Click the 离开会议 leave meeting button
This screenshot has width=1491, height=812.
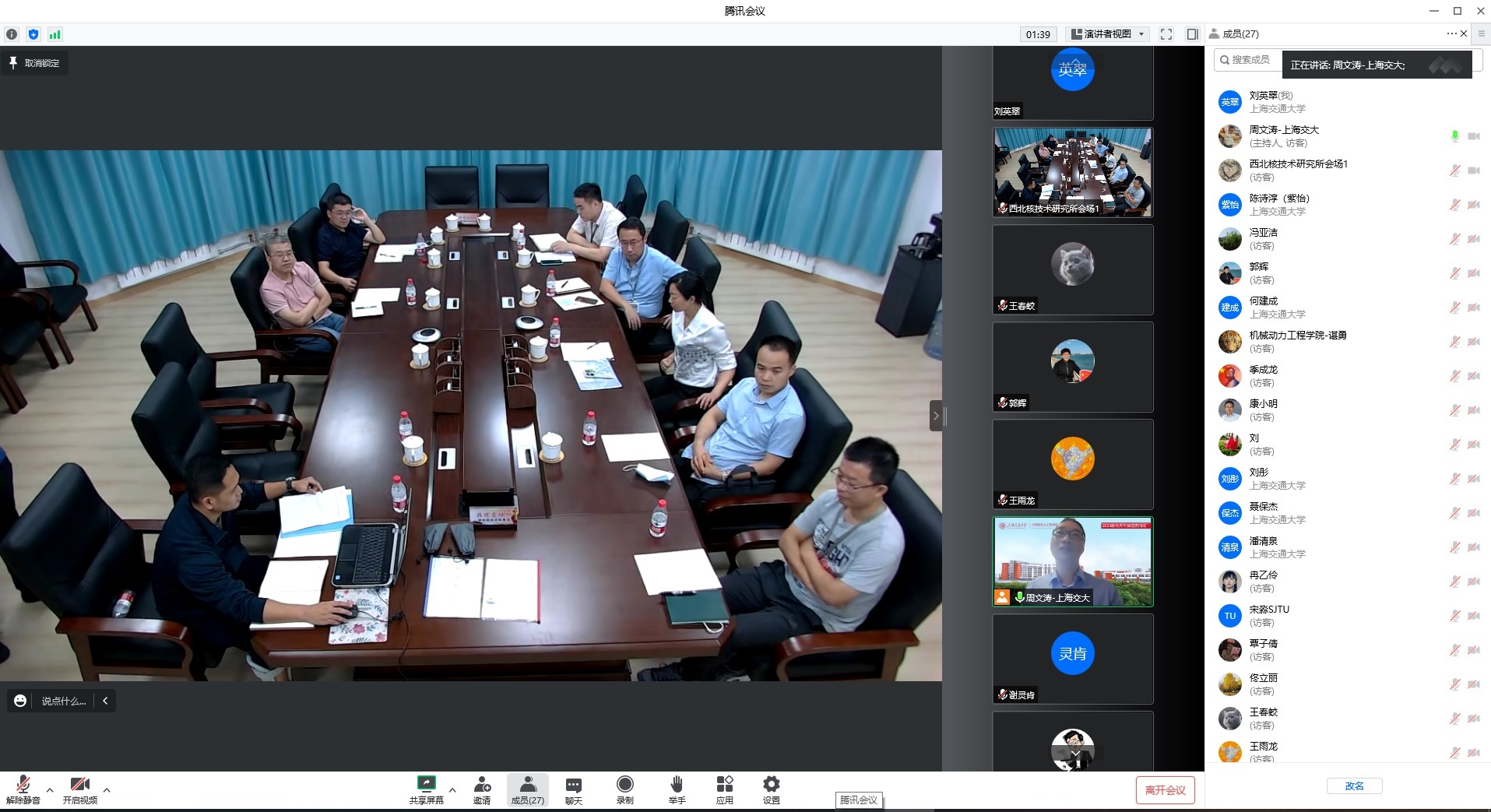point(1165,789)
